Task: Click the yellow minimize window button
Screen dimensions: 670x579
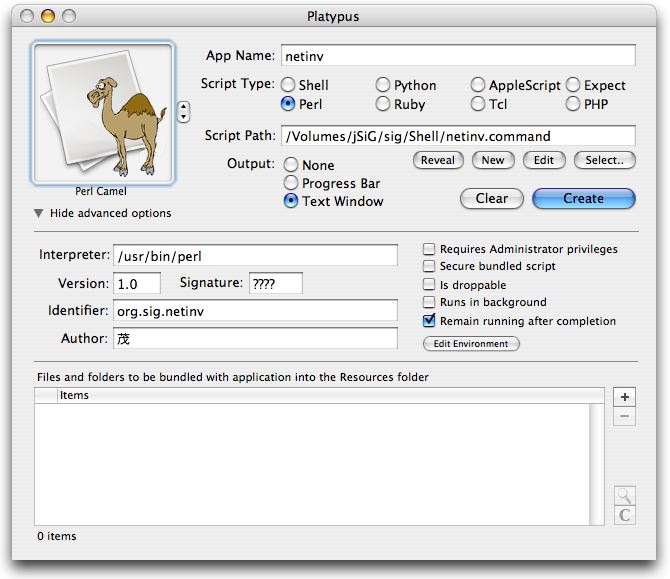Action: 48,16
